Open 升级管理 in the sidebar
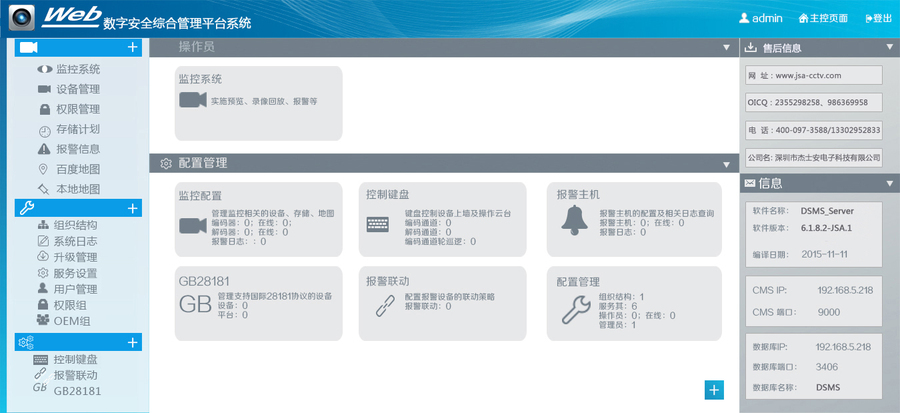Viewport: 900px width, 413px height. click(75, 257)
